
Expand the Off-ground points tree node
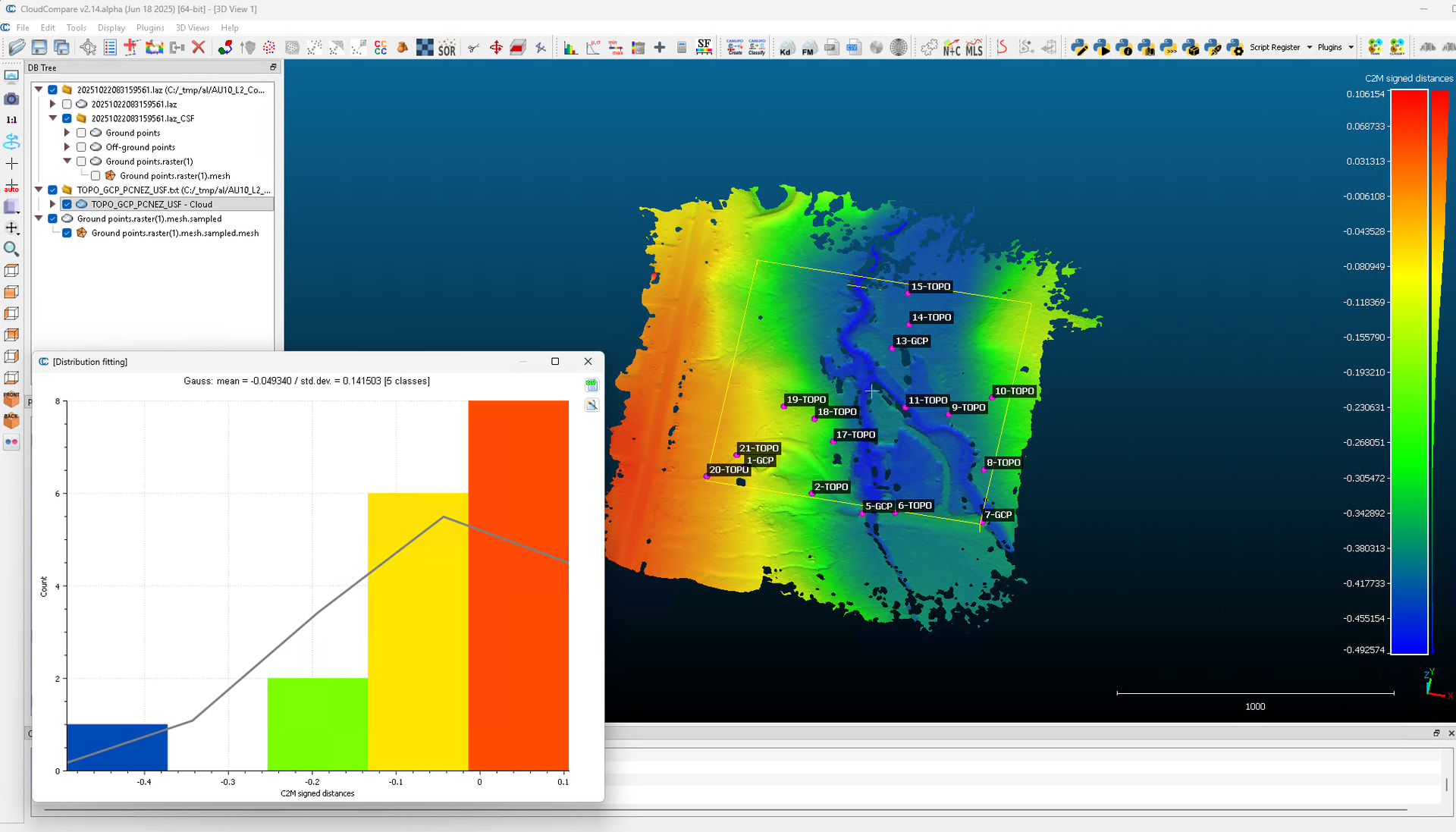point(67,147)
